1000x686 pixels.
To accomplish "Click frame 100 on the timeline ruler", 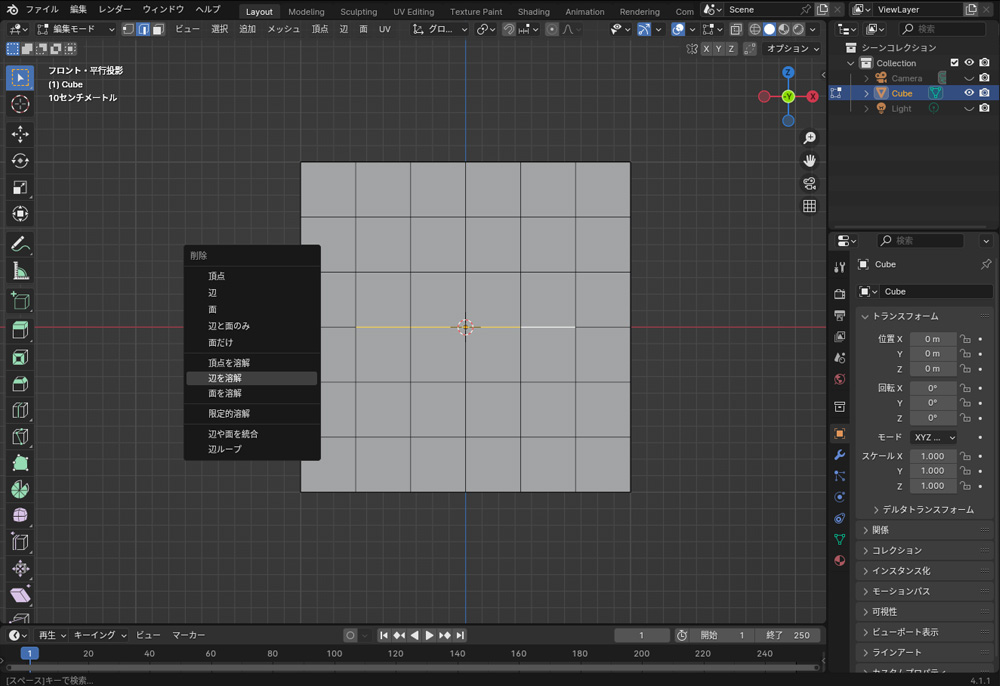I will (x=334, y=654).
